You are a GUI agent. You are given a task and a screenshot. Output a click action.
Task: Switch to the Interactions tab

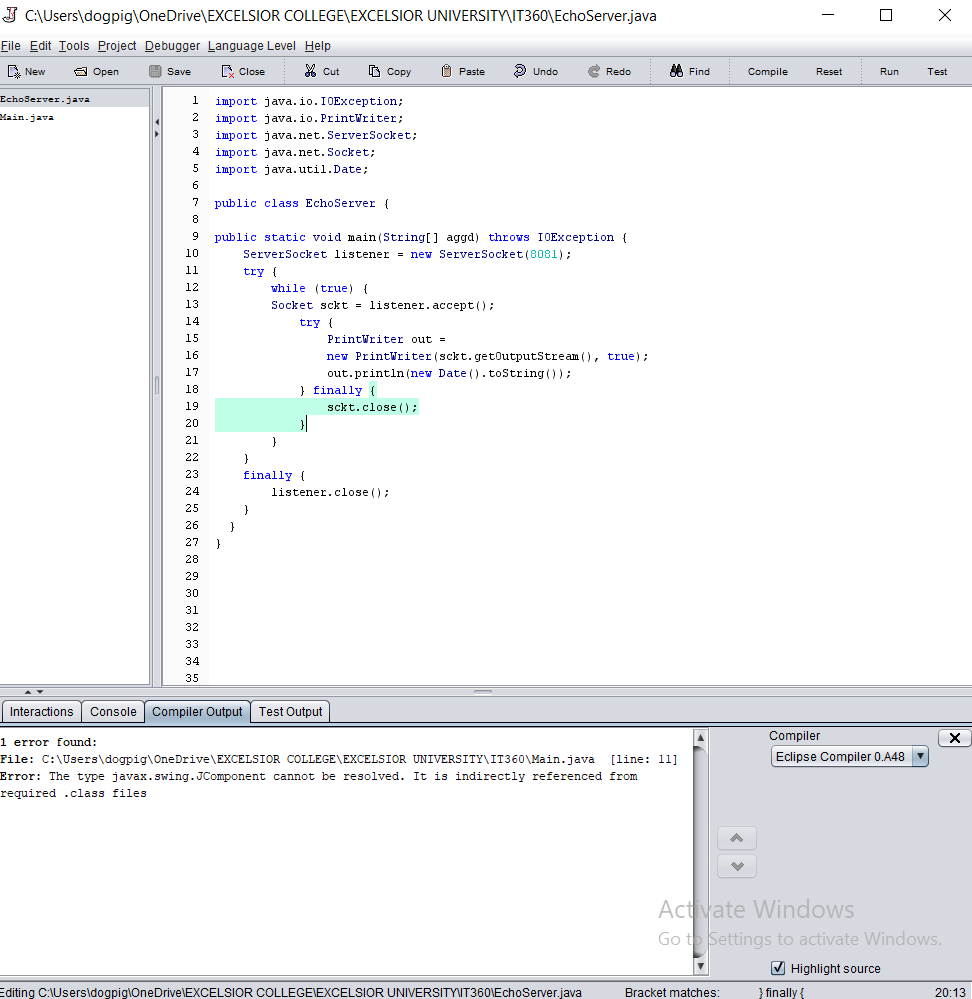pyautogui.click(x=41, y=711)
